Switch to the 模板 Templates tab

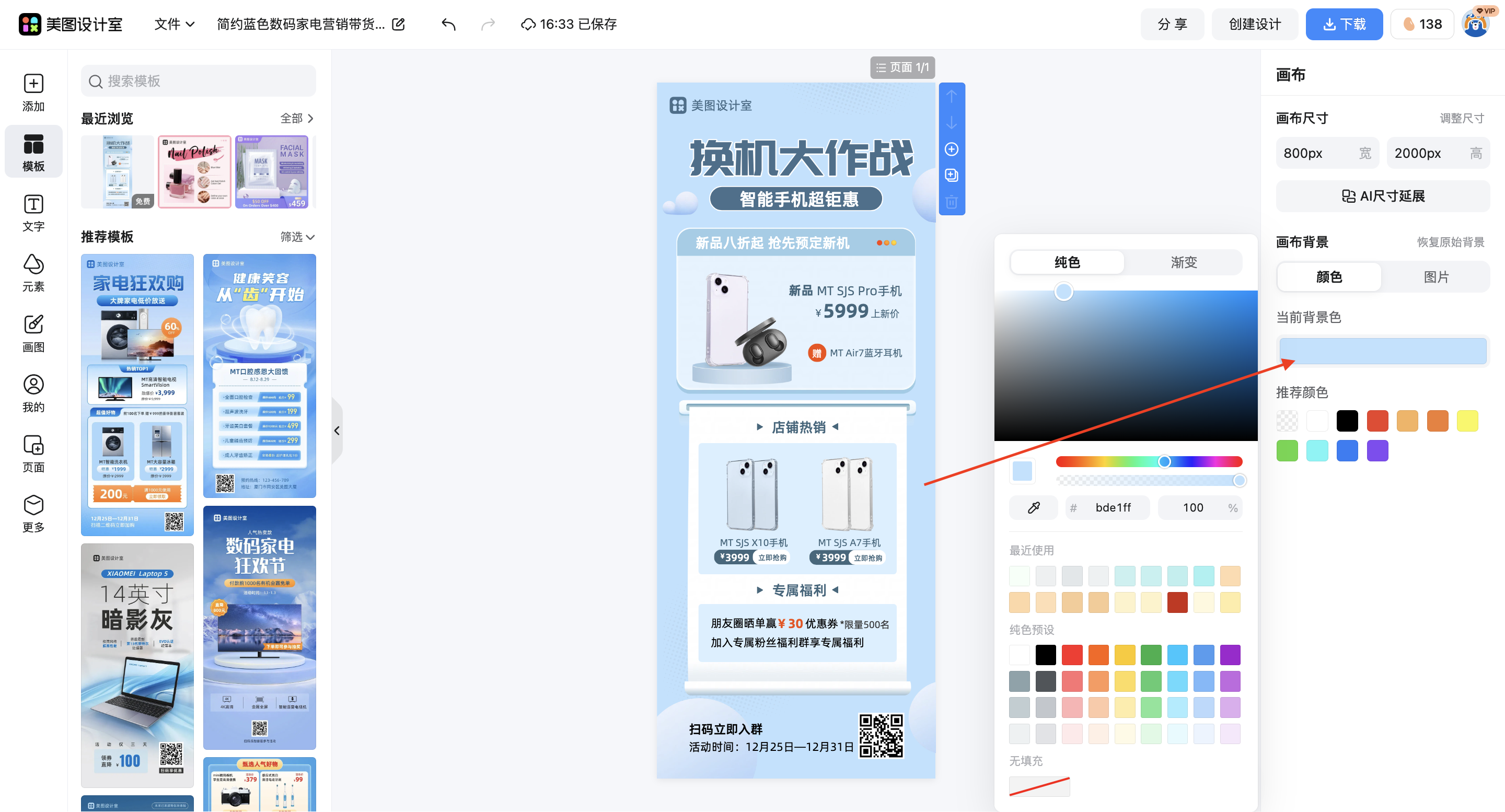[x=33, y=152]
